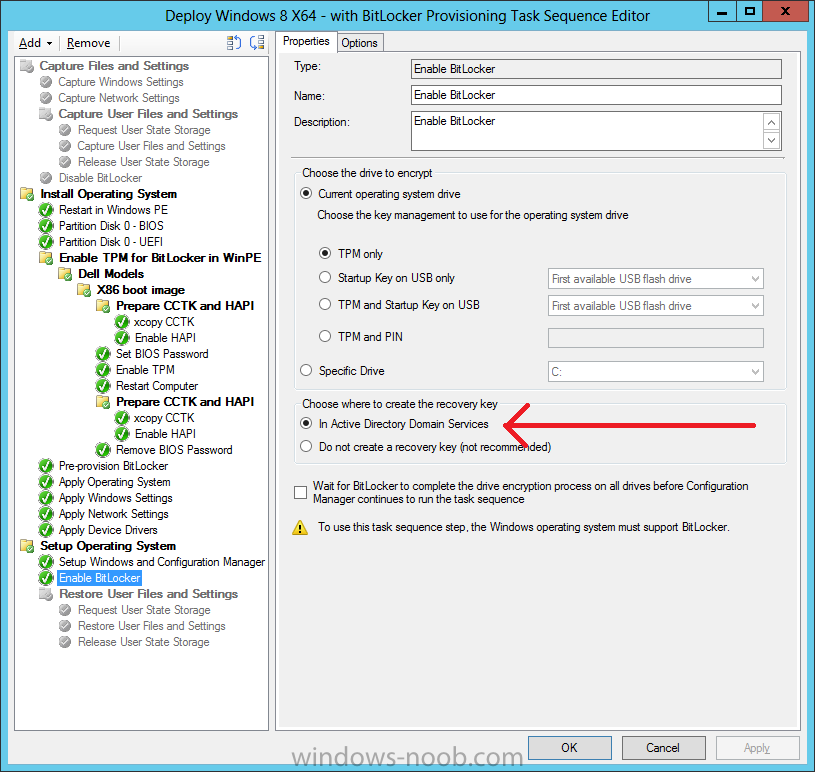Select Current operating system drive radio button
The width and height of the screenshot is (815, 772).
tap(306, 194)
